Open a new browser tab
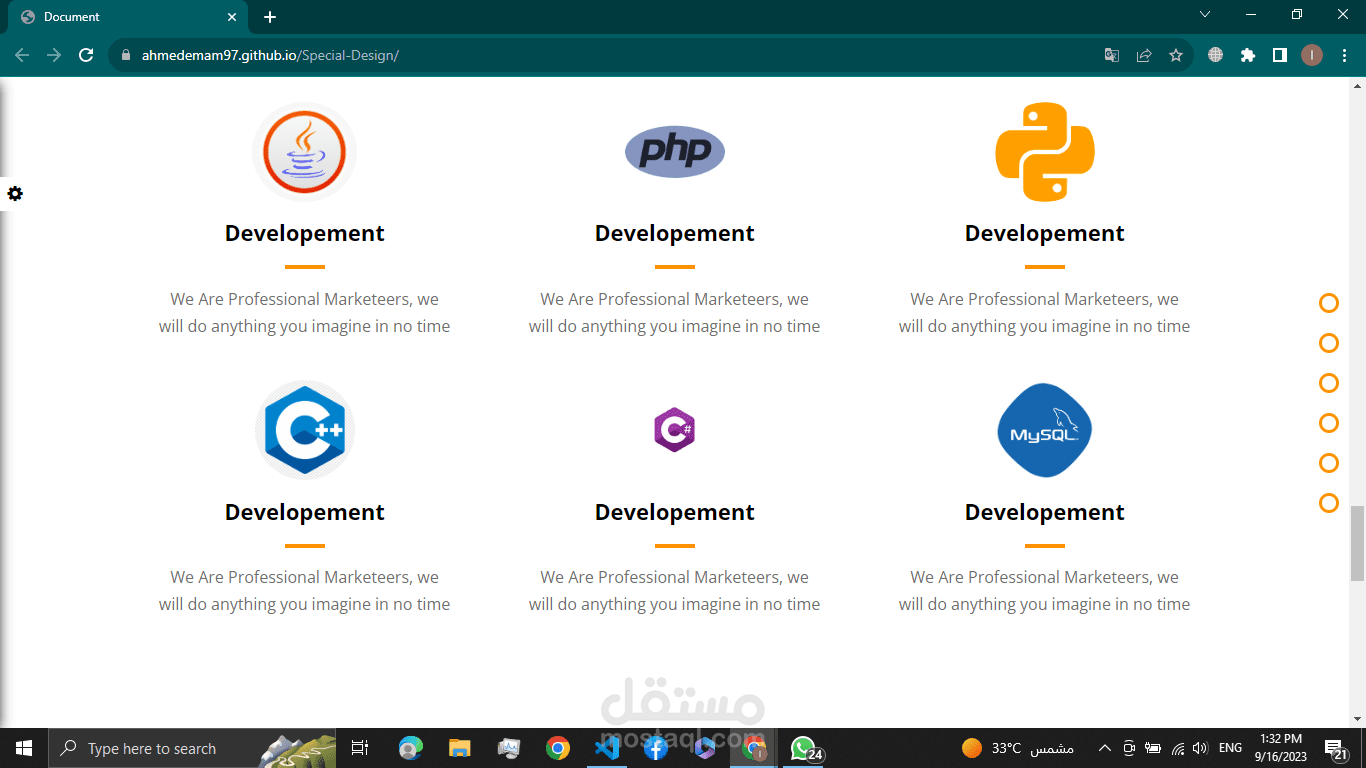Viewport: 1366px width, 768px height. click(x=270, y=17)
